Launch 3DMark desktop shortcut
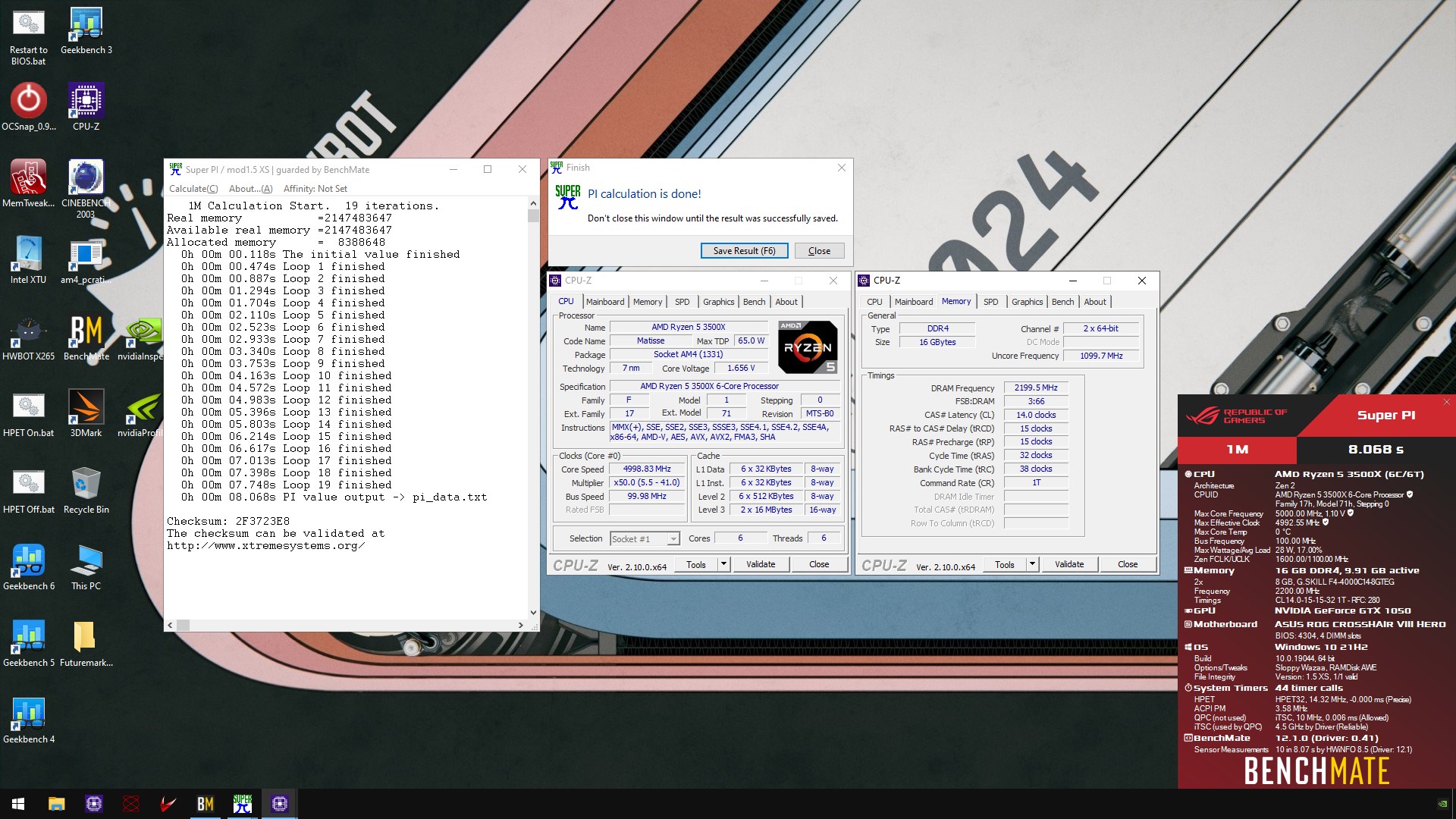This screenshot has width=1456, height=819. pyautogui.click(x=86, y=414)
